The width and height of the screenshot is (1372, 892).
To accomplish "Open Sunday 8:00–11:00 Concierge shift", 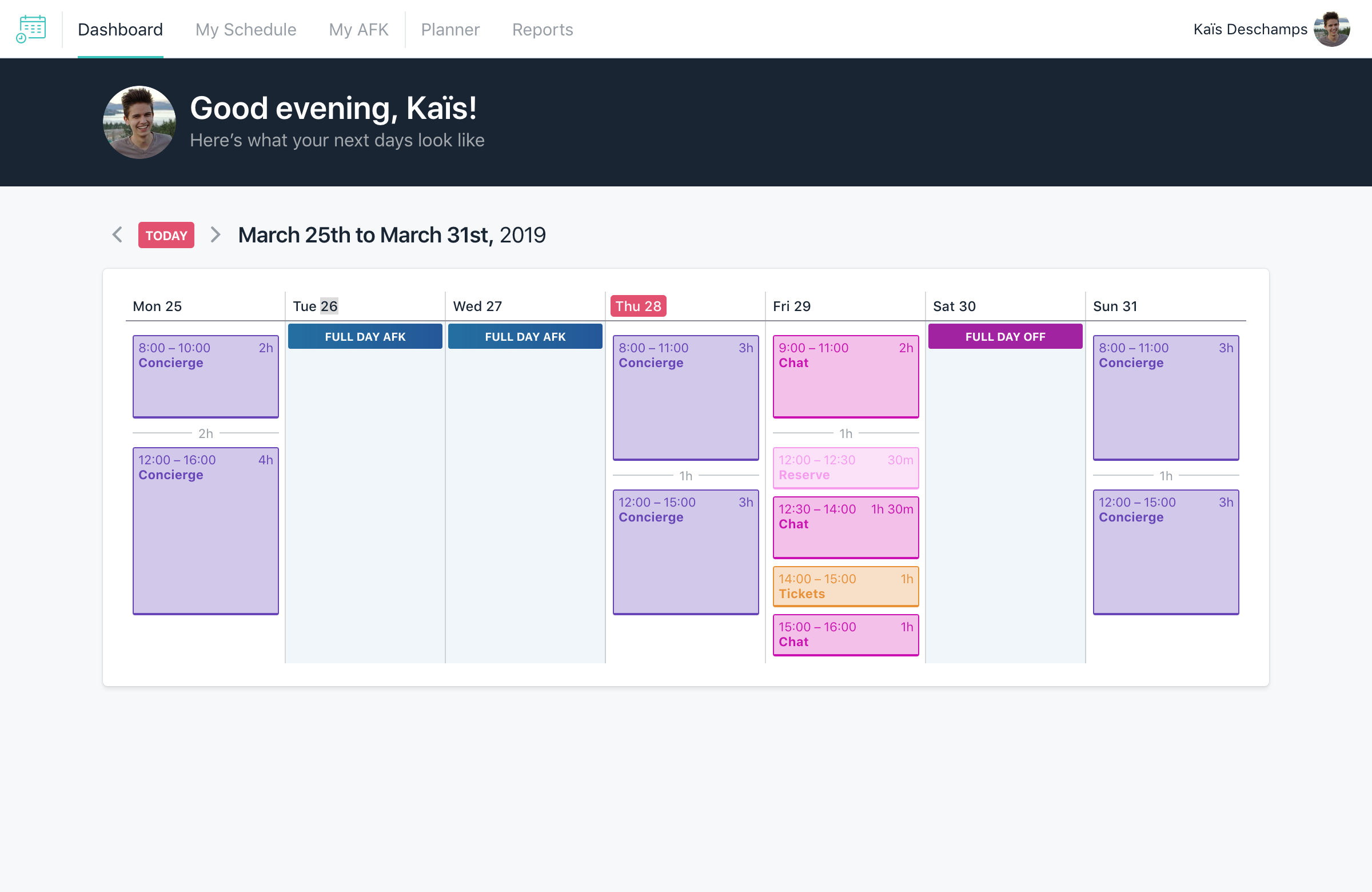I will [1165, 397].
